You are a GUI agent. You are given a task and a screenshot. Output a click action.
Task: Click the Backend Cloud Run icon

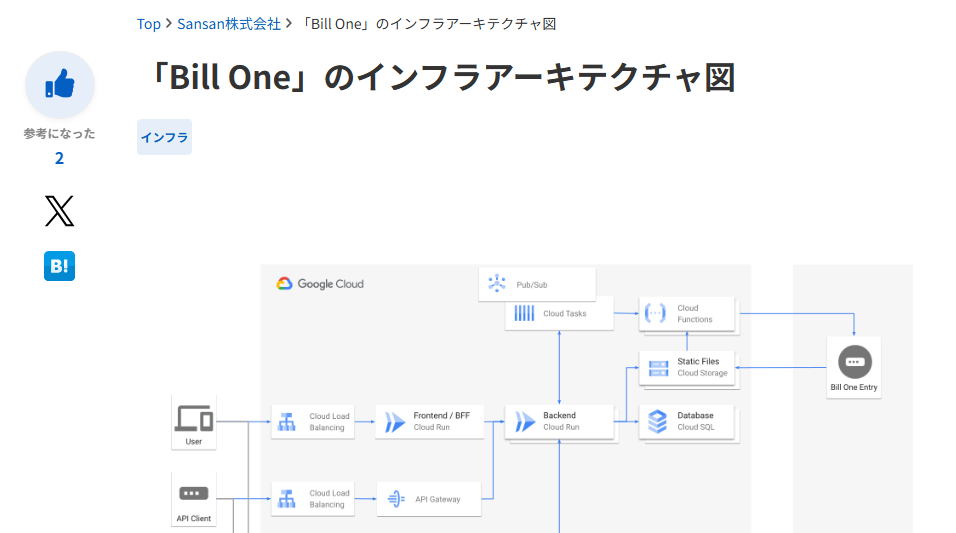pos(524,421)
